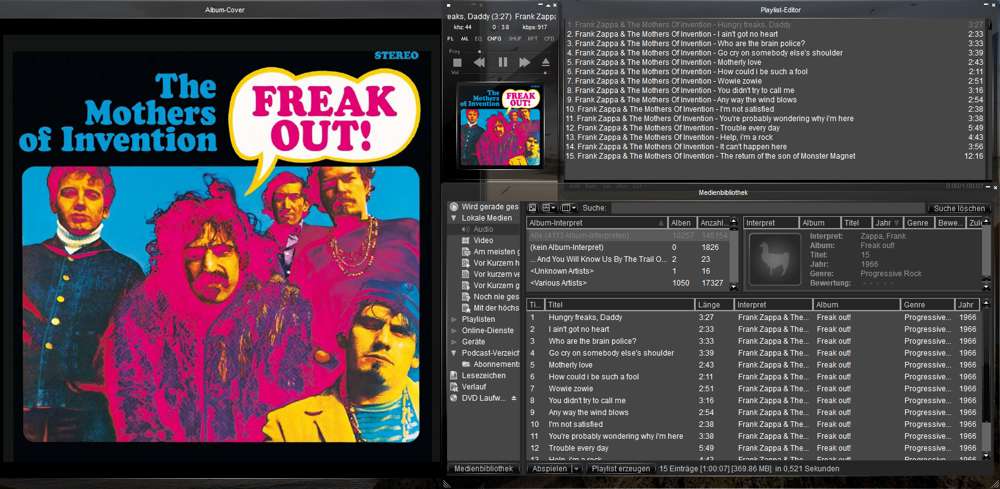
Task: Skip to the previous track
Action: (x=479, y=62)
